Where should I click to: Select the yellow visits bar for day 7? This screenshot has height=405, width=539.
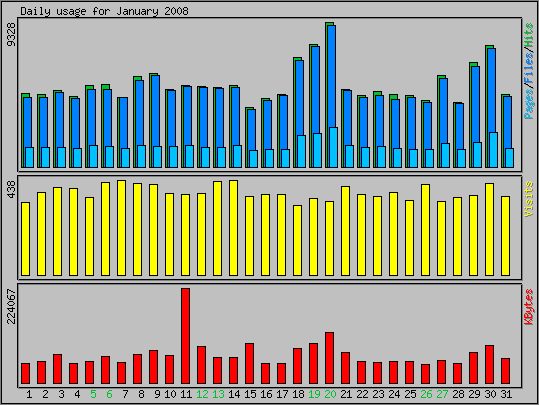pos(121,228)
